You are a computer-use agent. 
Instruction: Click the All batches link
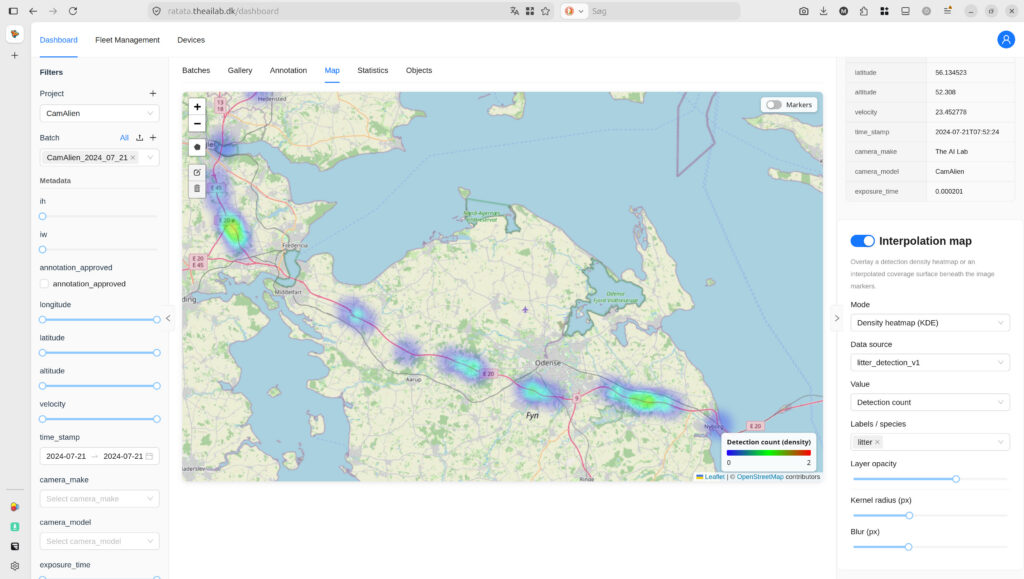124,138
